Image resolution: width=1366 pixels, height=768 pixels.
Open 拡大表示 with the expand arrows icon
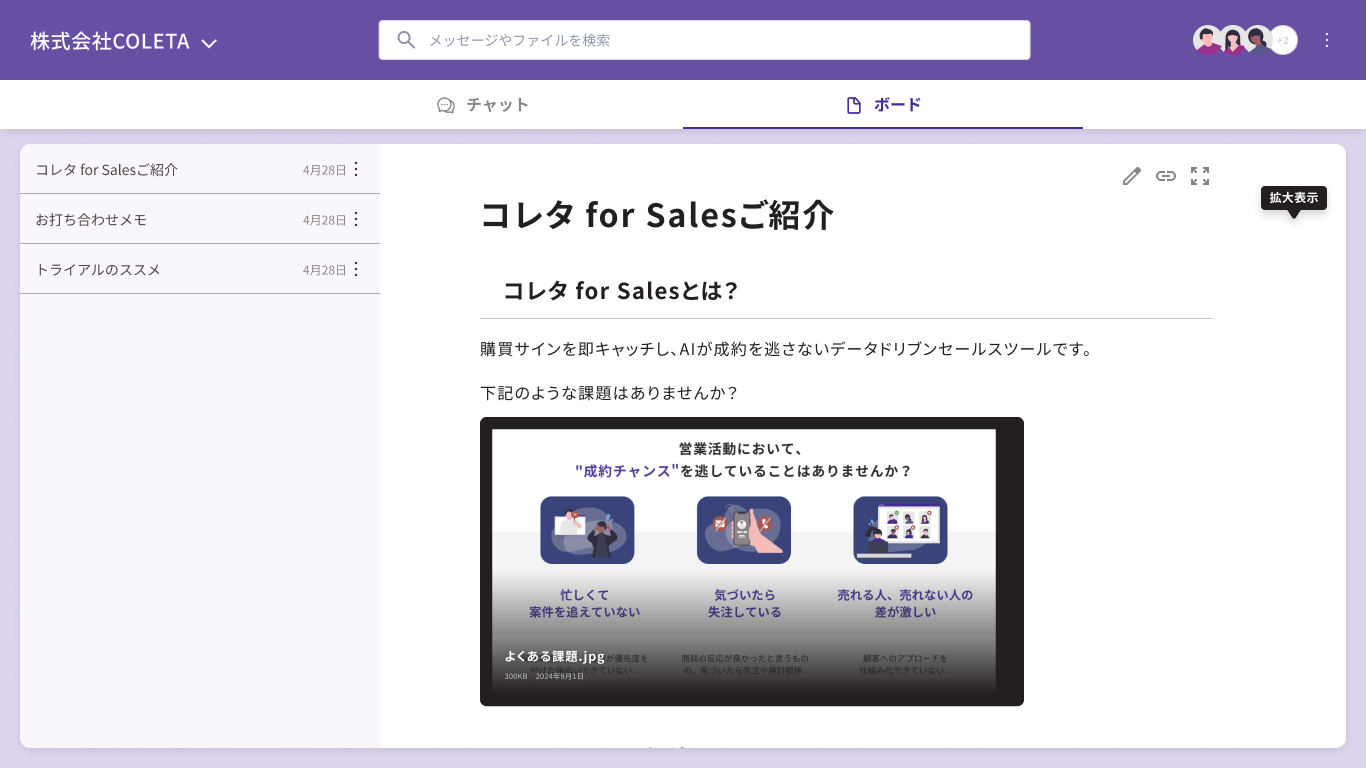(1199, 176)
